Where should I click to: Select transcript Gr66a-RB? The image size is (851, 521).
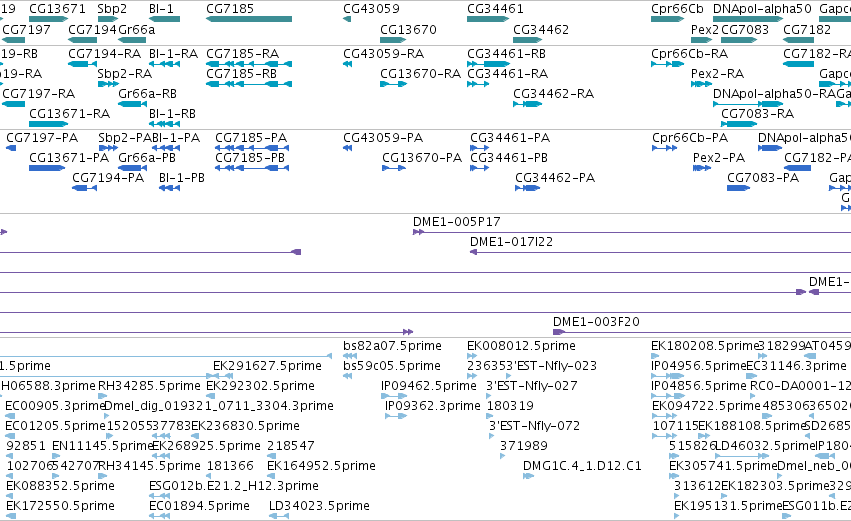click(x=132, y=104)
